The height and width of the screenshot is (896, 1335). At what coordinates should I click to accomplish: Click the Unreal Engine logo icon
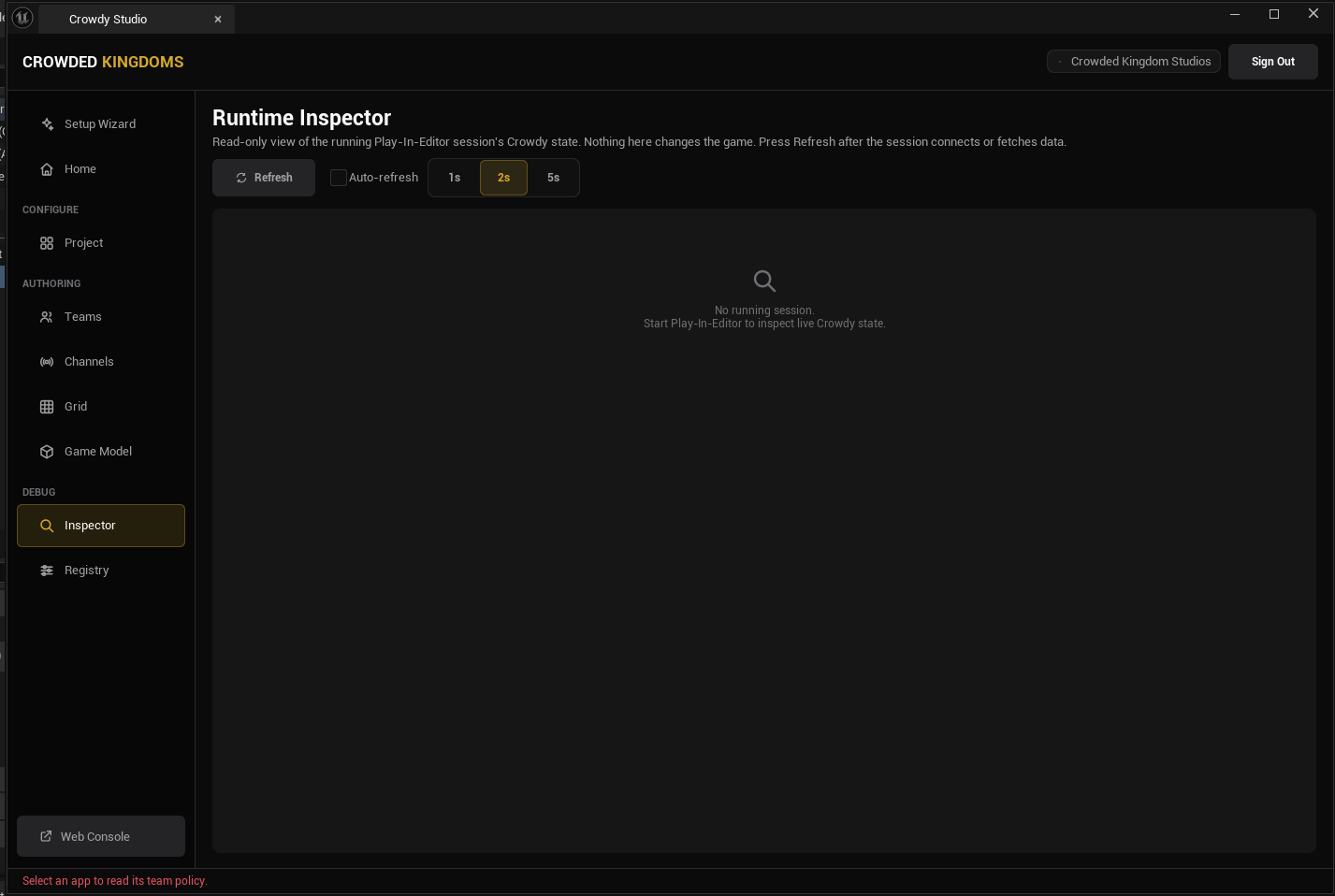(x=22, y=18)
